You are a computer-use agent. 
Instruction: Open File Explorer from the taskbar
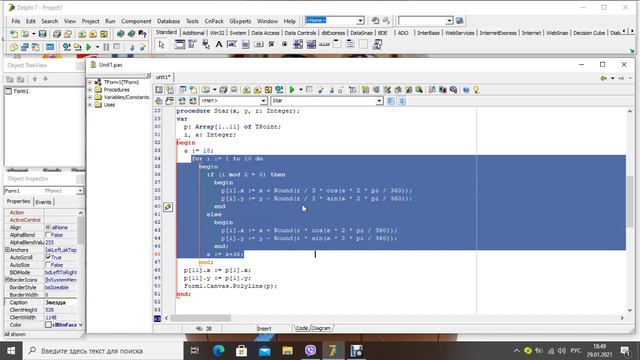pos(287,351)
